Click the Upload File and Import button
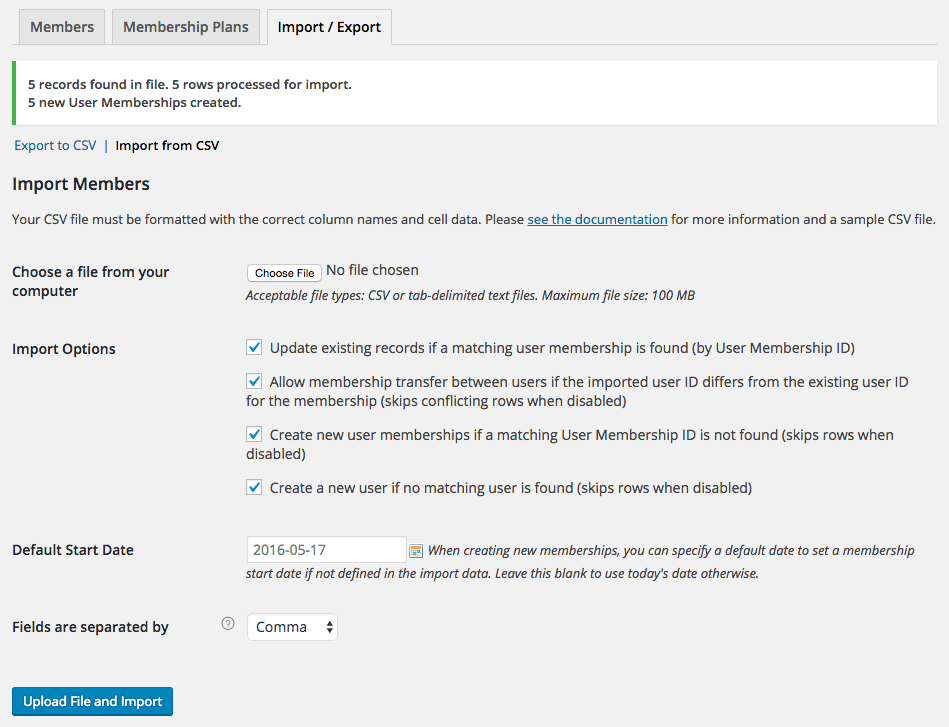Image resolution: width=949 pixels, height=727 pixels. tap(92, 701)
